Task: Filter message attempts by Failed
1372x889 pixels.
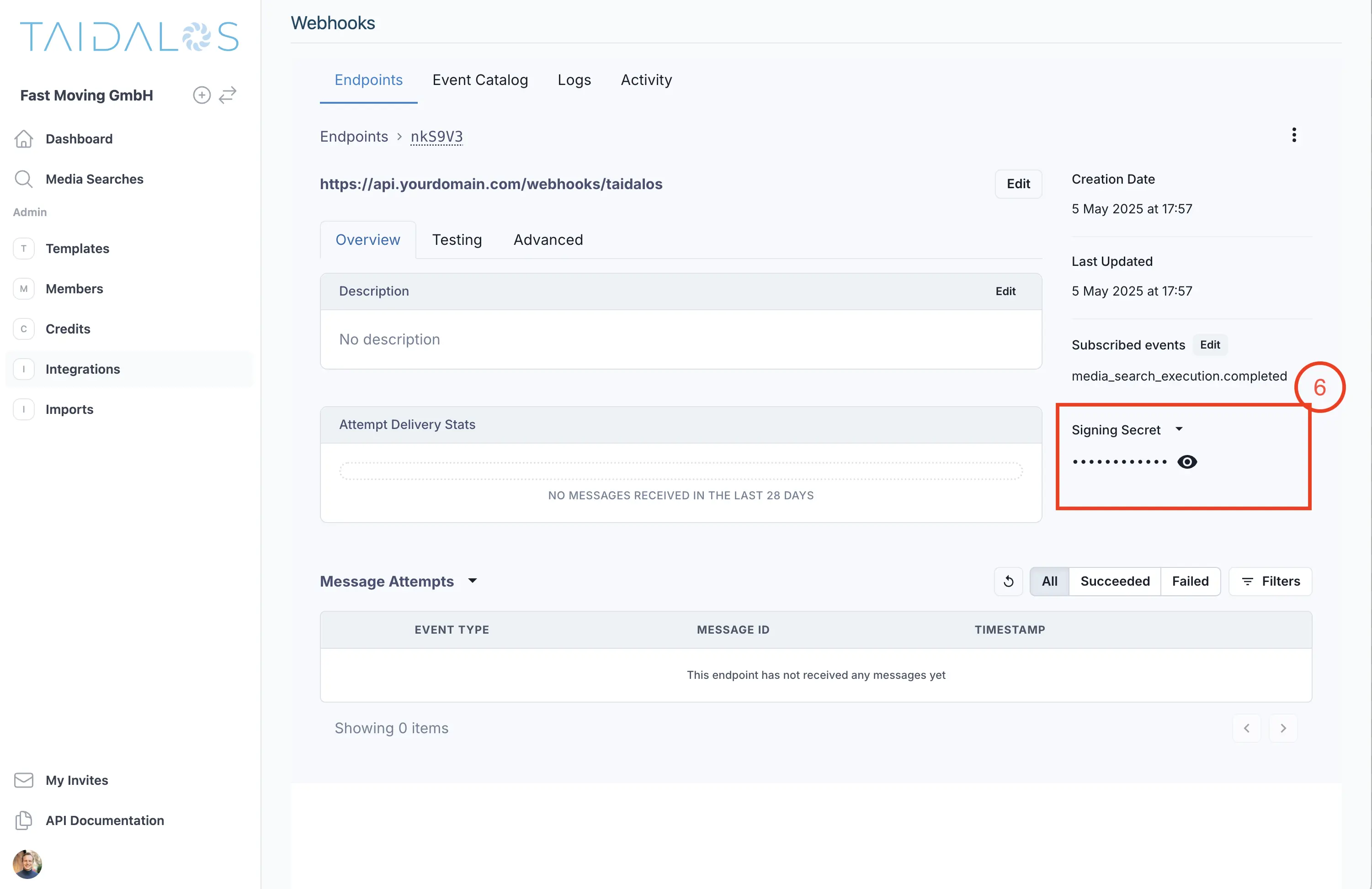Action: click(1191, 581)
